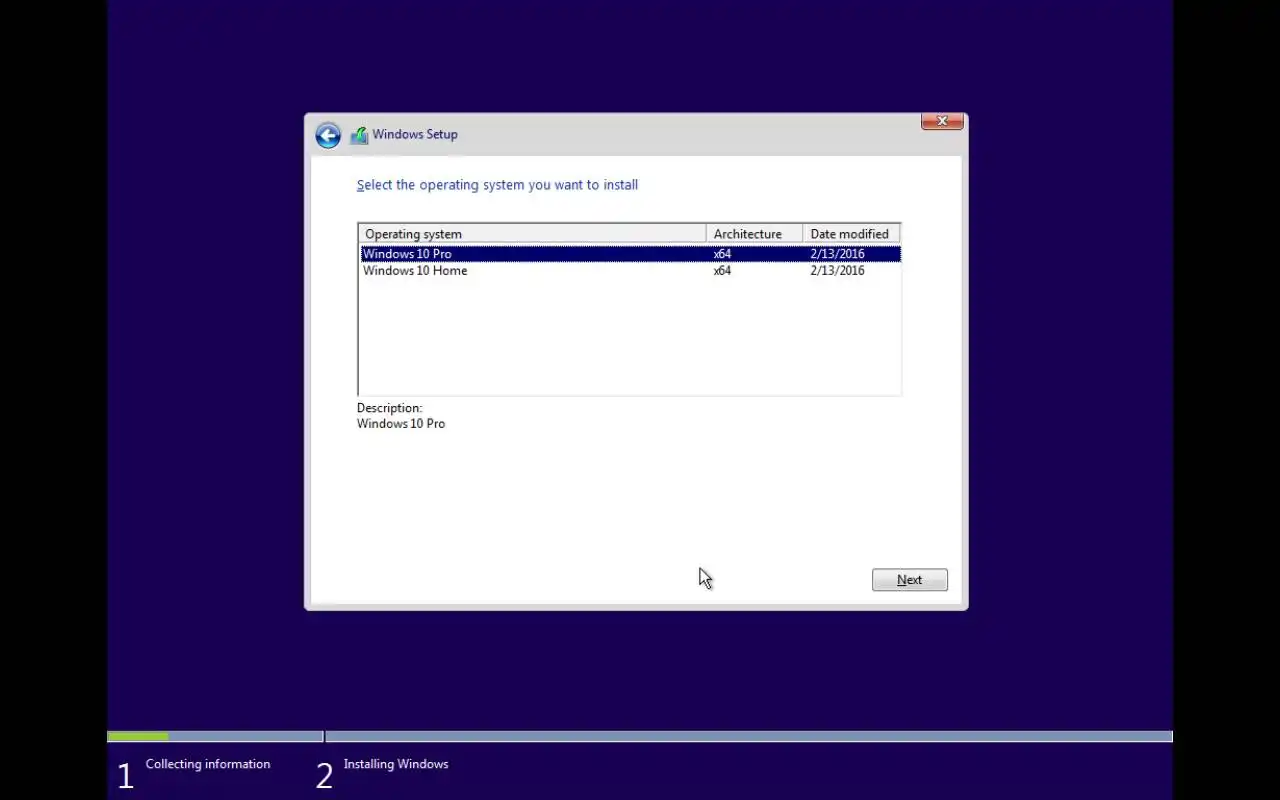
Task: Click the green setup progress bar
Action: 138,737
